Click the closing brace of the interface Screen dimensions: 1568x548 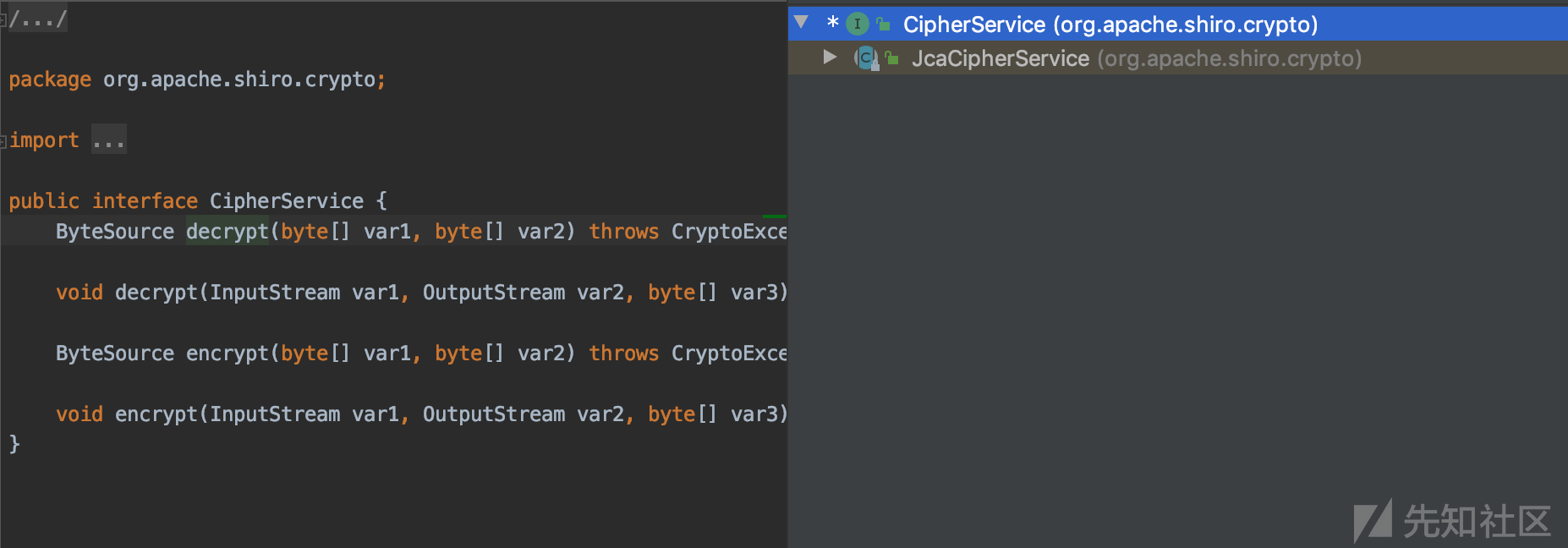click(14, 443)
